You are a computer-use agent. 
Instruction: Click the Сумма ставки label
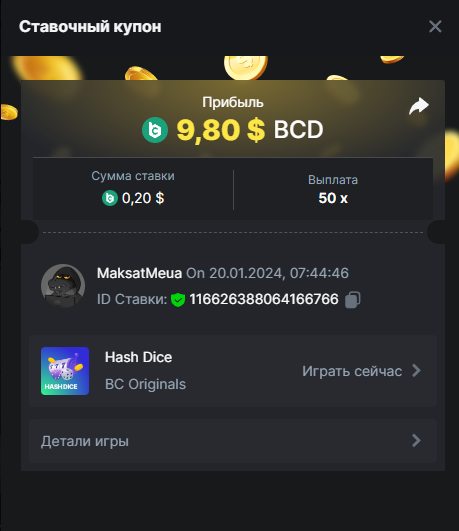point(133,176)
